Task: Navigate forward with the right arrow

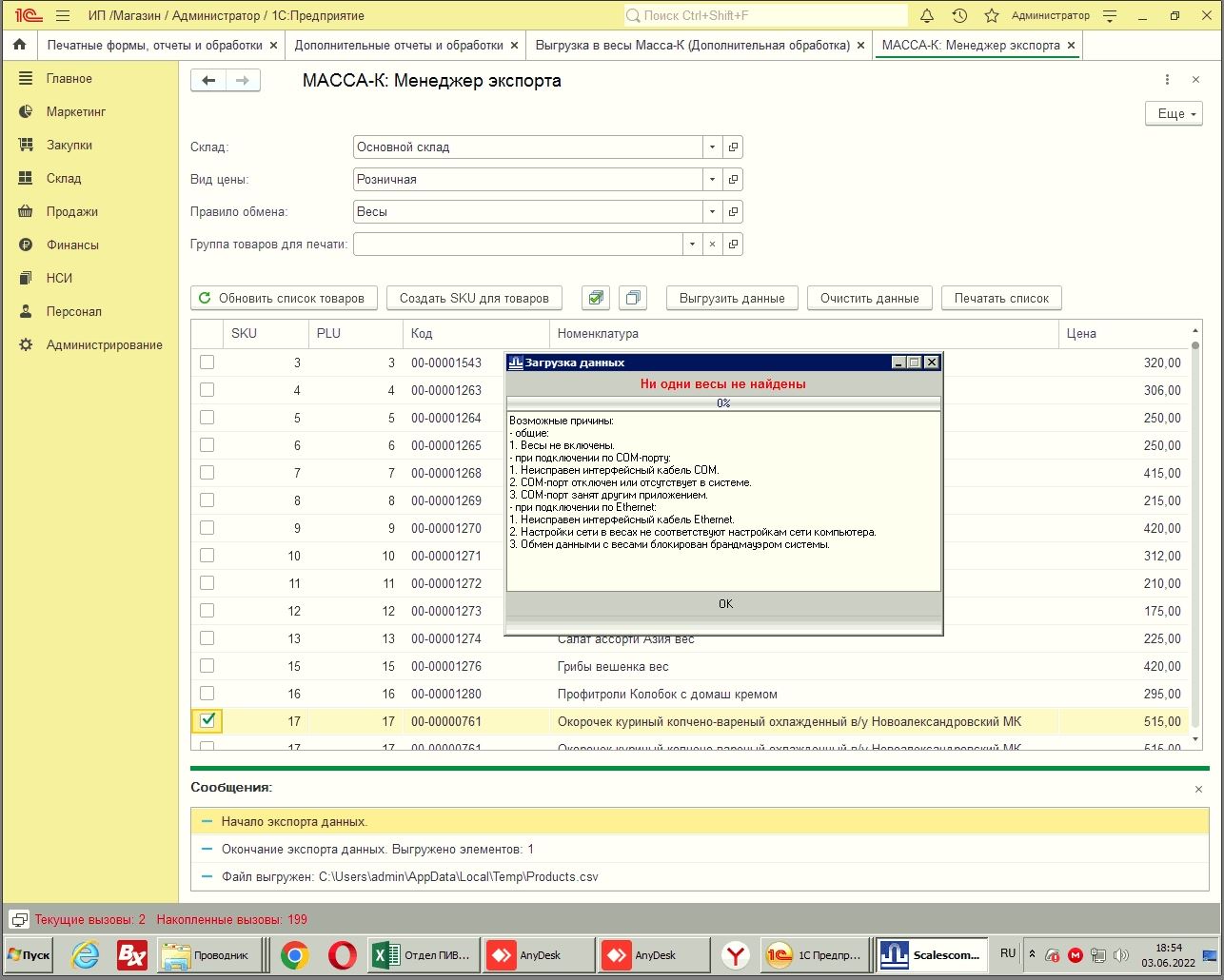Action: [x=243, y=81]
